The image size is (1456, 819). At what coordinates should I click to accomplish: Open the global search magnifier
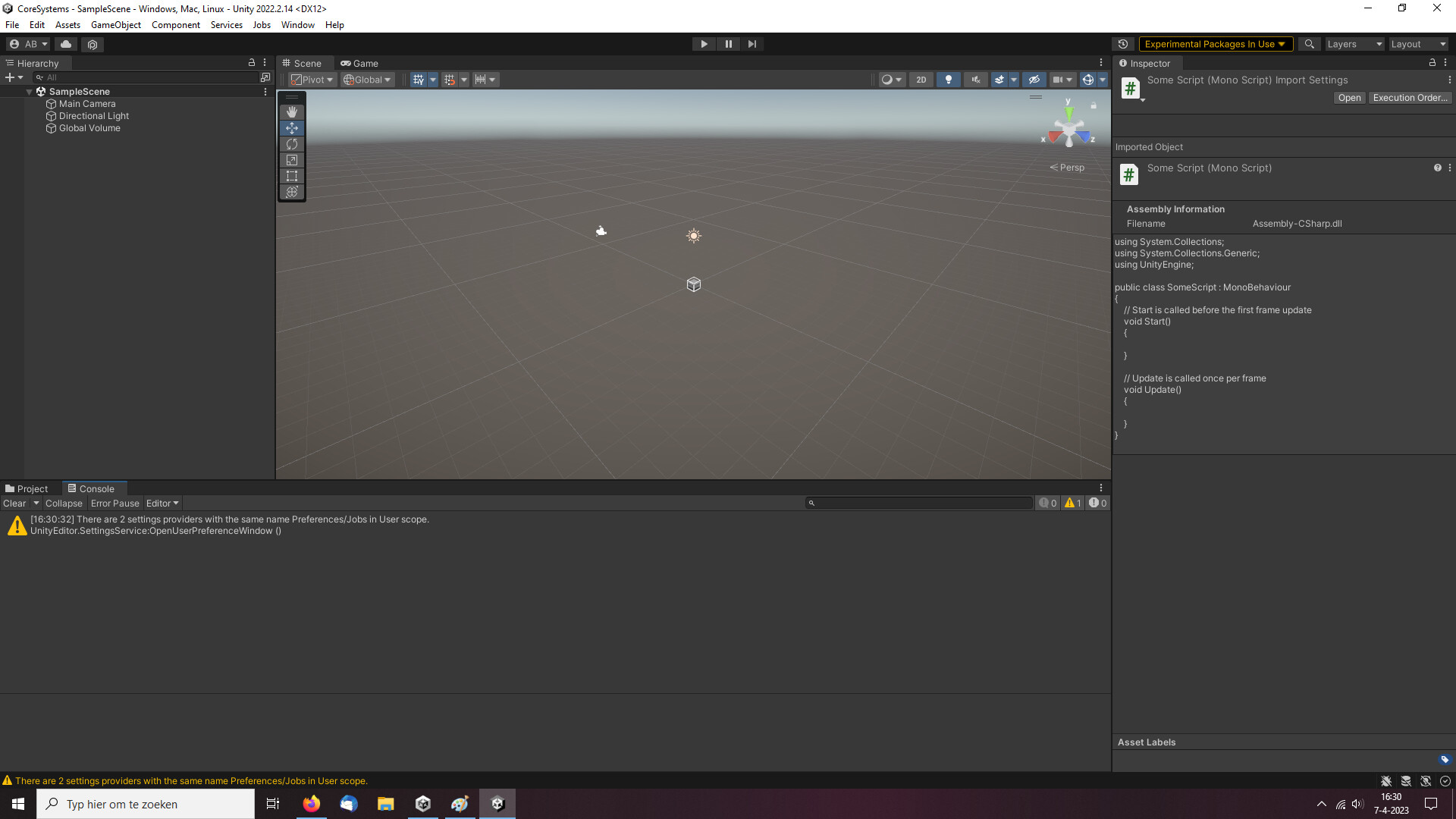pyautogui.click(x=1310, y=44)
